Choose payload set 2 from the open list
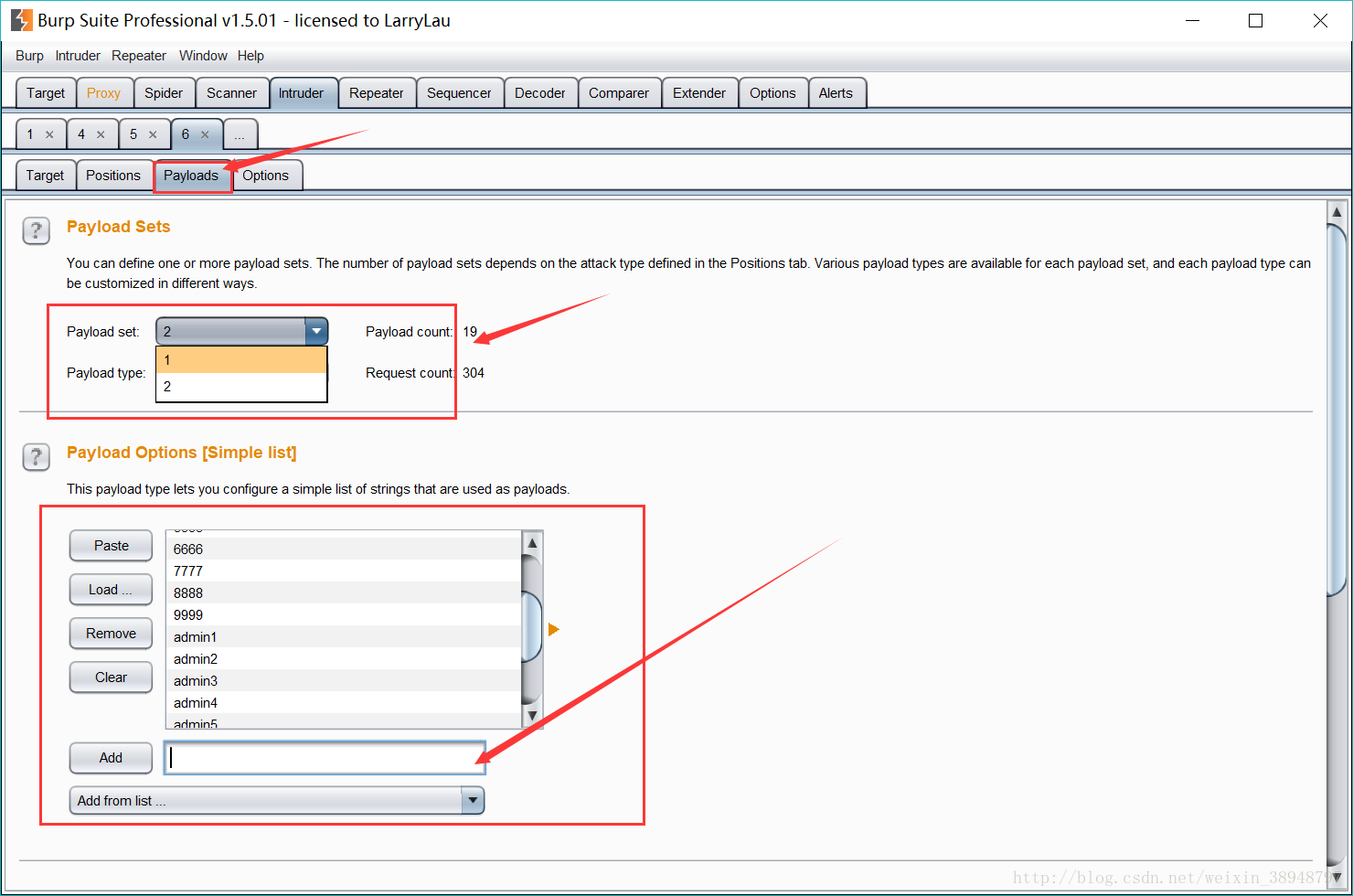This screenshot has height=896, width=1353. (x=241, y=387)
